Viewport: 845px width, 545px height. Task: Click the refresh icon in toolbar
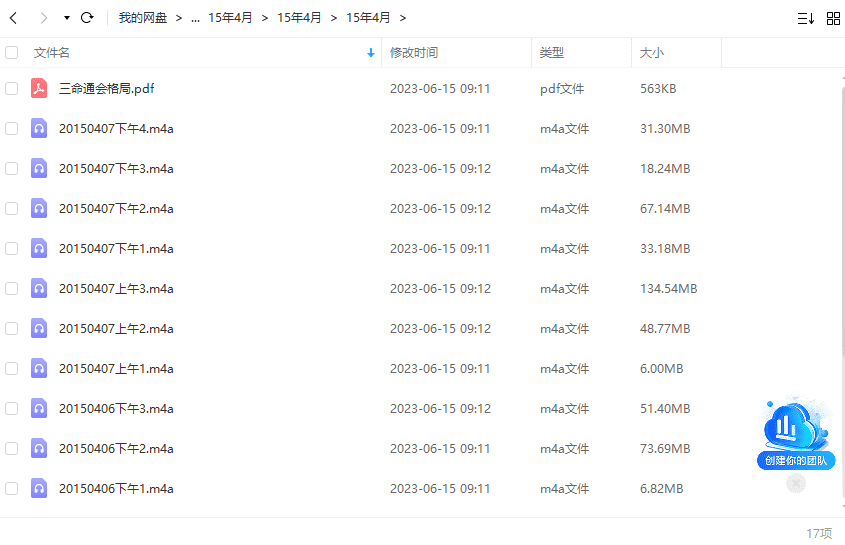coord(87,18)
